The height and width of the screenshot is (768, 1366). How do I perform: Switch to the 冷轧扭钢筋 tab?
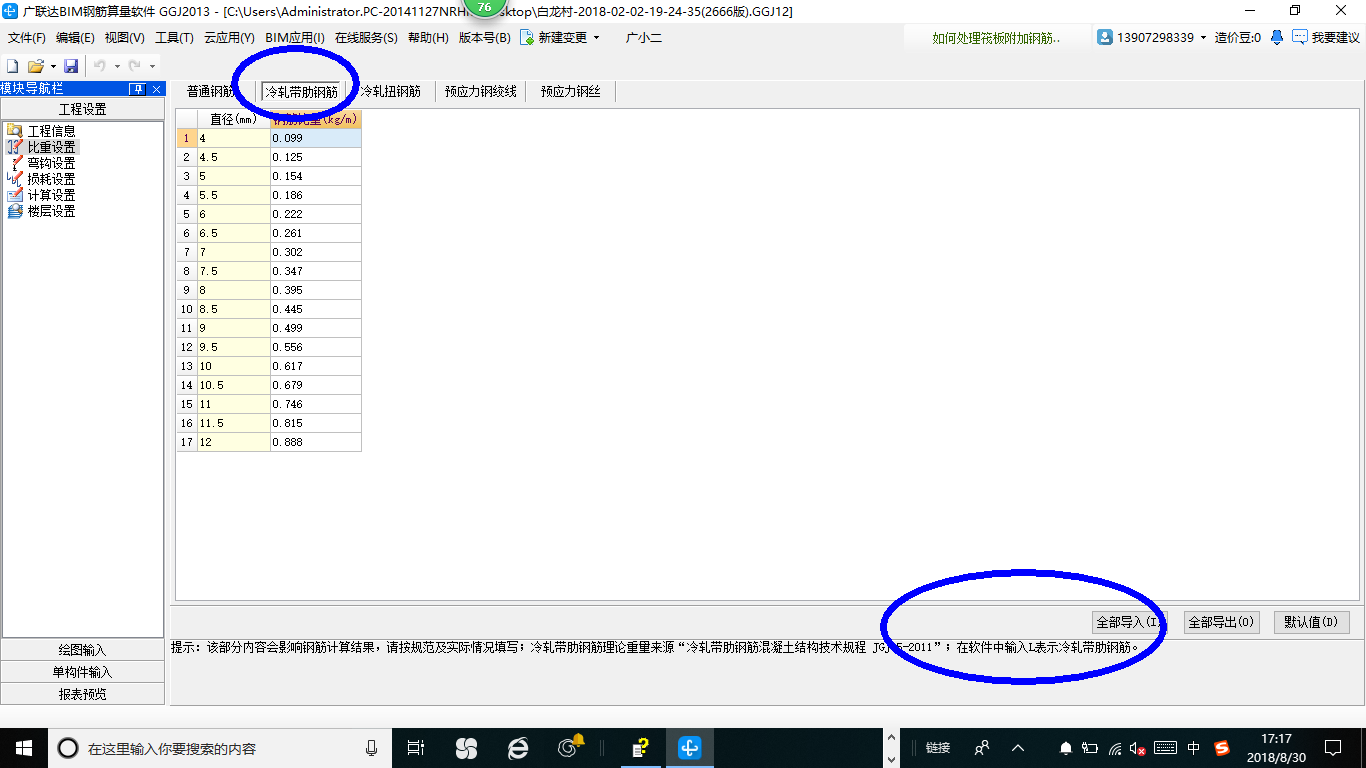(391, 91)
